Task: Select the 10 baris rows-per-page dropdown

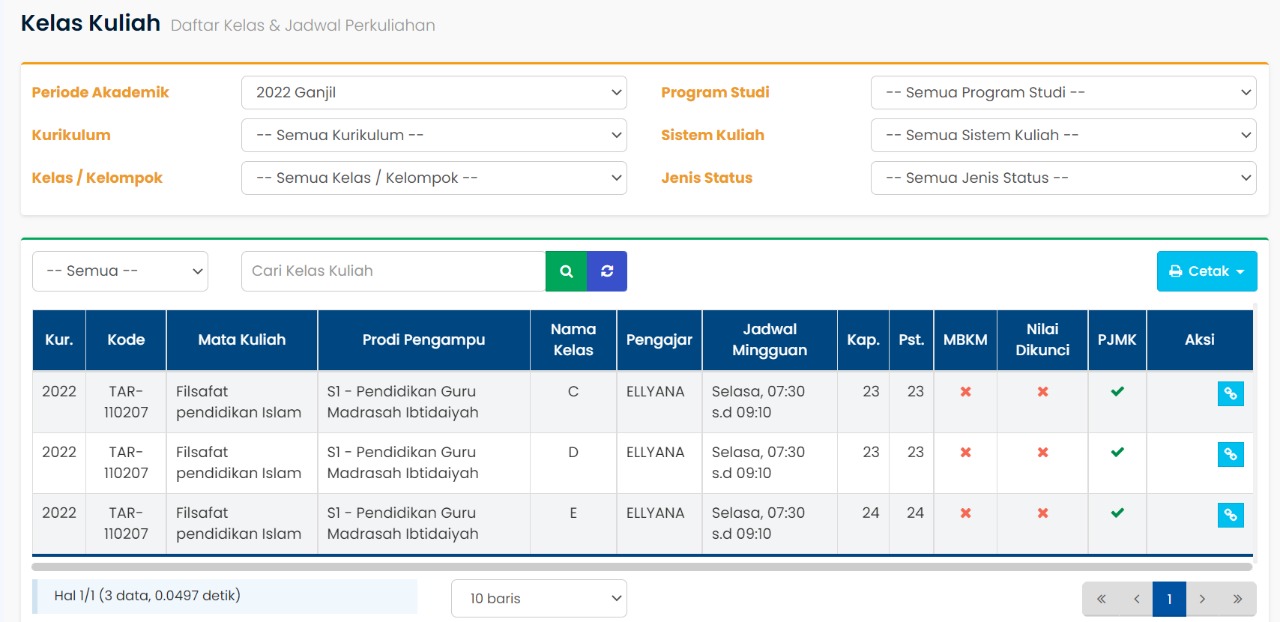Action: [538, 599]
